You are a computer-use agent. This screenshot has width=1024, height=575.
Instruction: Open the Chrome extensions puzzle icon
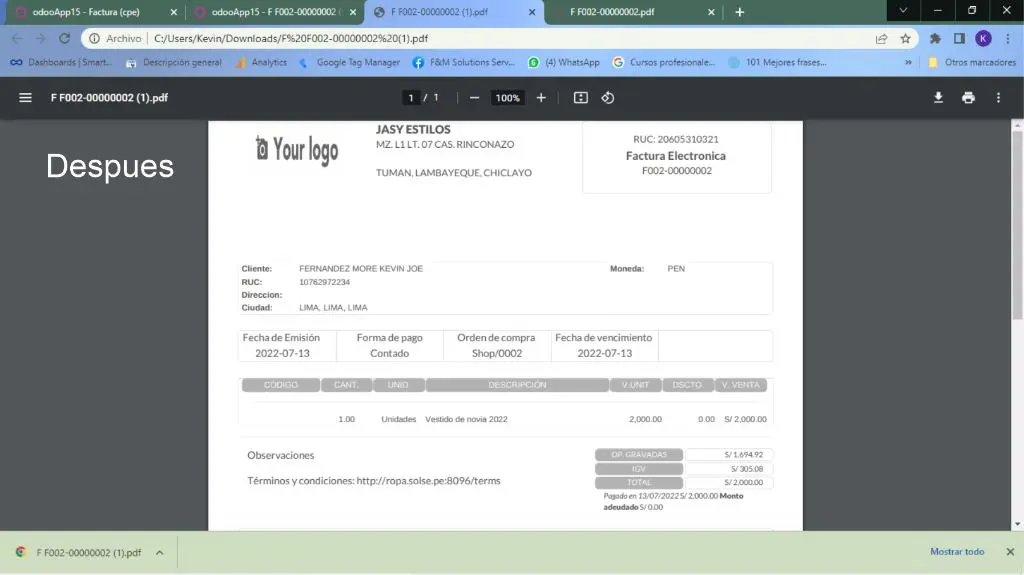click(935, 39)
